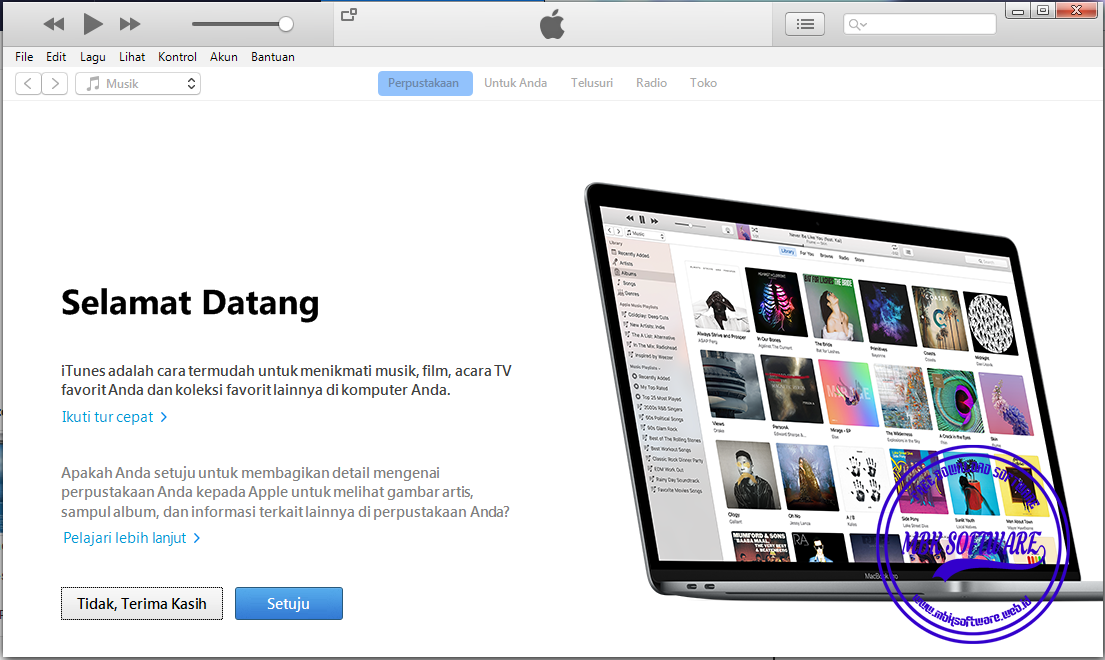Switch to the Radio tab

click(x=651, y=83)
